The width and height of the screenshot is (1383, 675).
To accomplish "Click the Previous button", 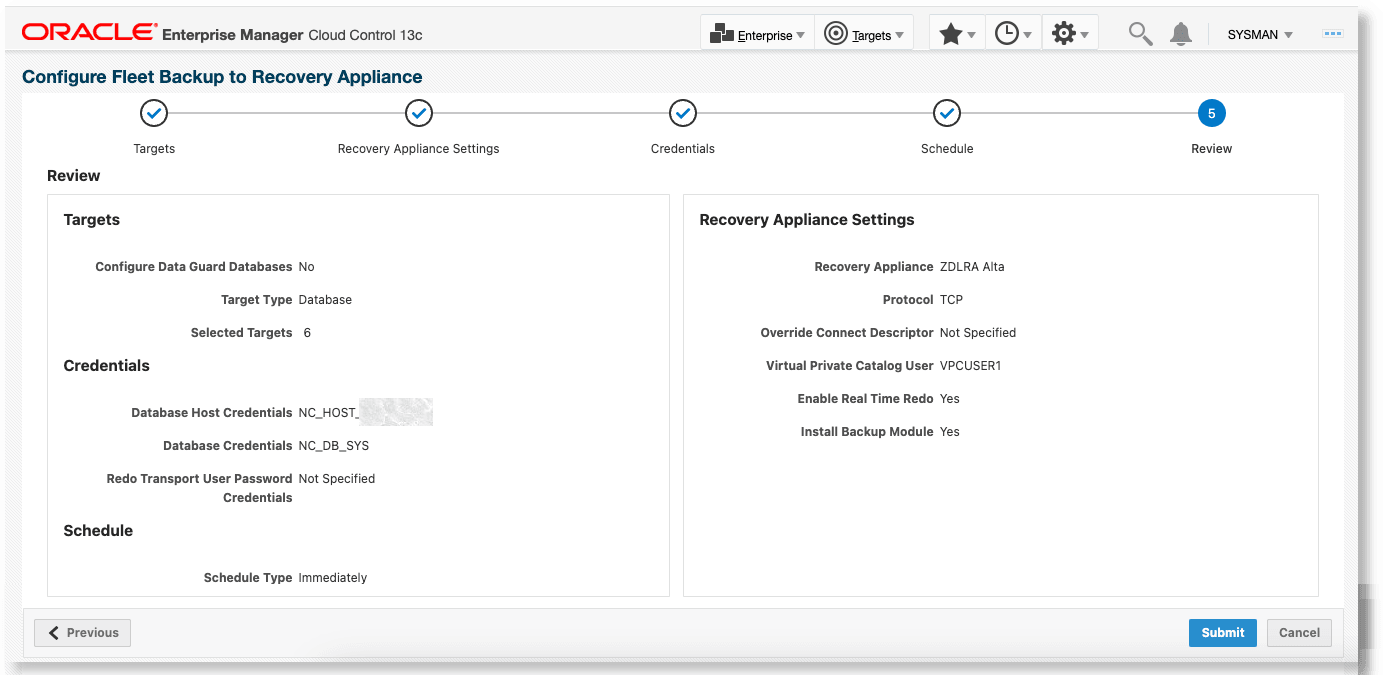I will point(82,632).
